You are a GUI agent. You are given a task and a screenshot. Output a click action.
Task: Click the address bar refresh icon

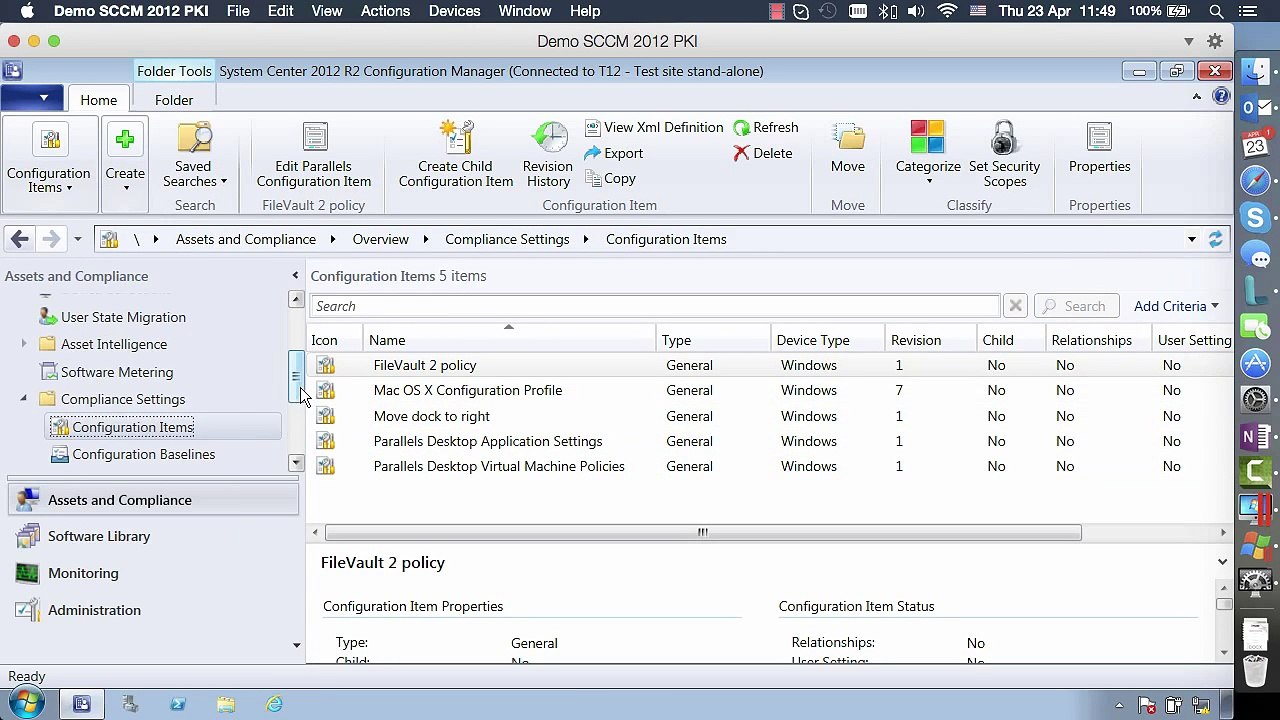1215,239
